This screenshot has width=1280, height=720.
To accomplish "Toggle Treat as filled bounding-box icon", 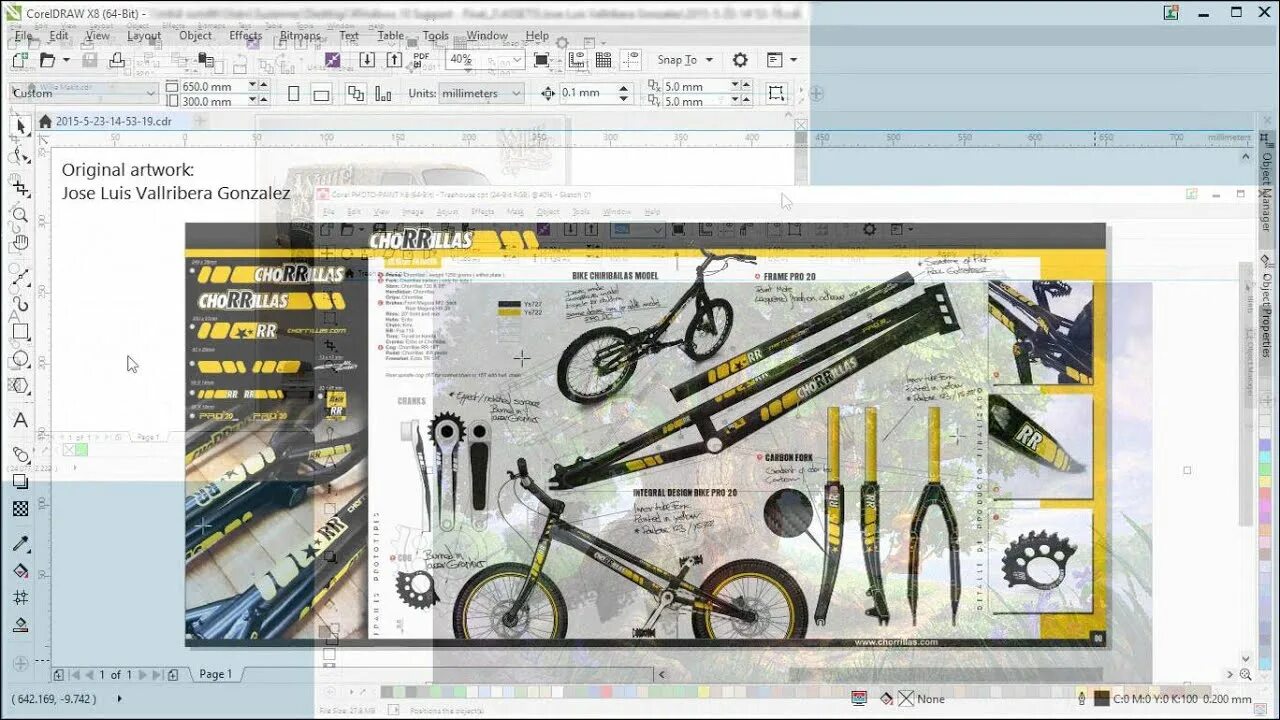I will (x=776, y=93).
